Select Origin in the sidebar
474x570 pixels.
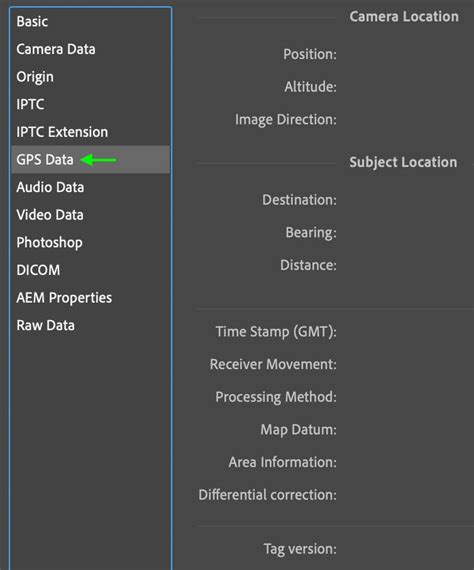pos(35,77)
